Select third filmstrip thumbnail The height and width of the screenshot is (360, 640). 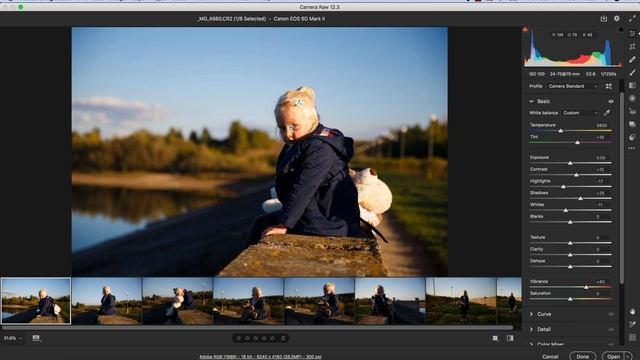pyautogui.click(x=178, y=301)
